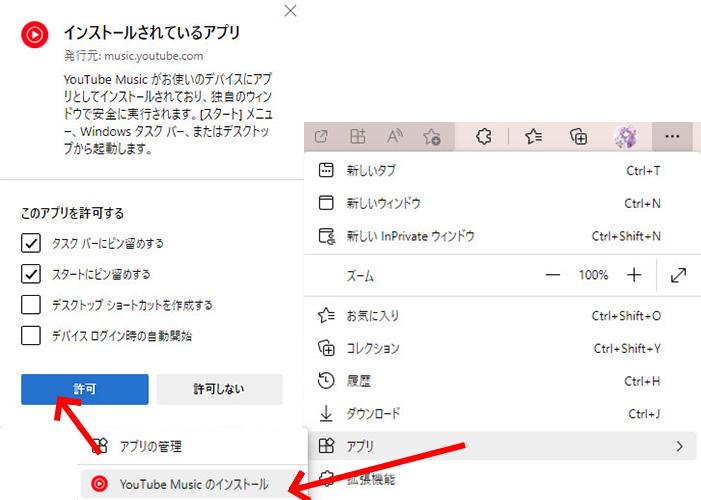Open the Settings and more ellipsis
The width and height of the screenshot is (701, 500).
tap(672, 136)
